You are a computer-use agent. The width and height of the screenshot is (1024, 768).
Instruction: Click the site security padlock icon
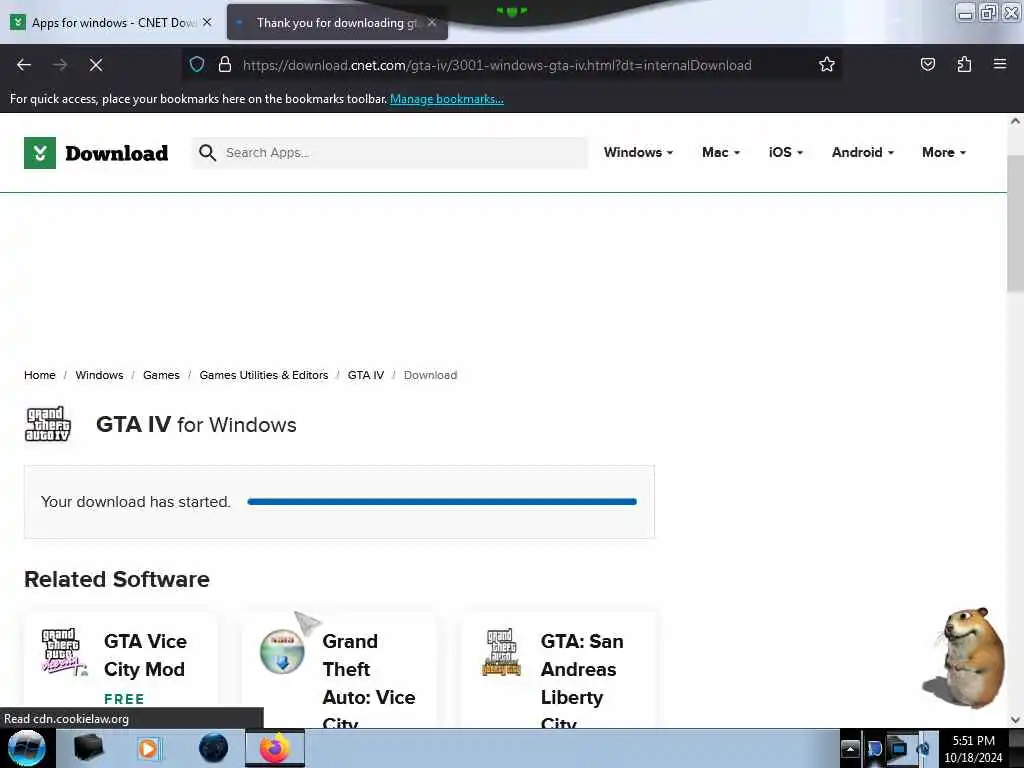click(x=225, y=65)
